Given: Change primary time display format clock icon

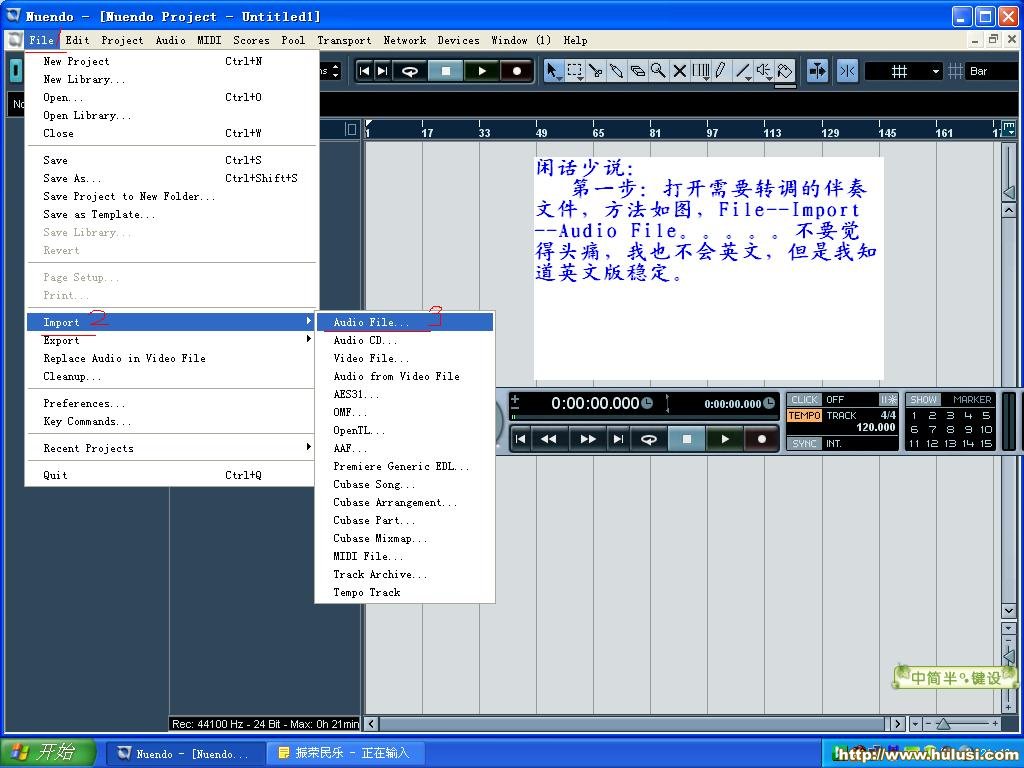Looking at the screenshot, I should pyautogui.click(x=647, y=403).
